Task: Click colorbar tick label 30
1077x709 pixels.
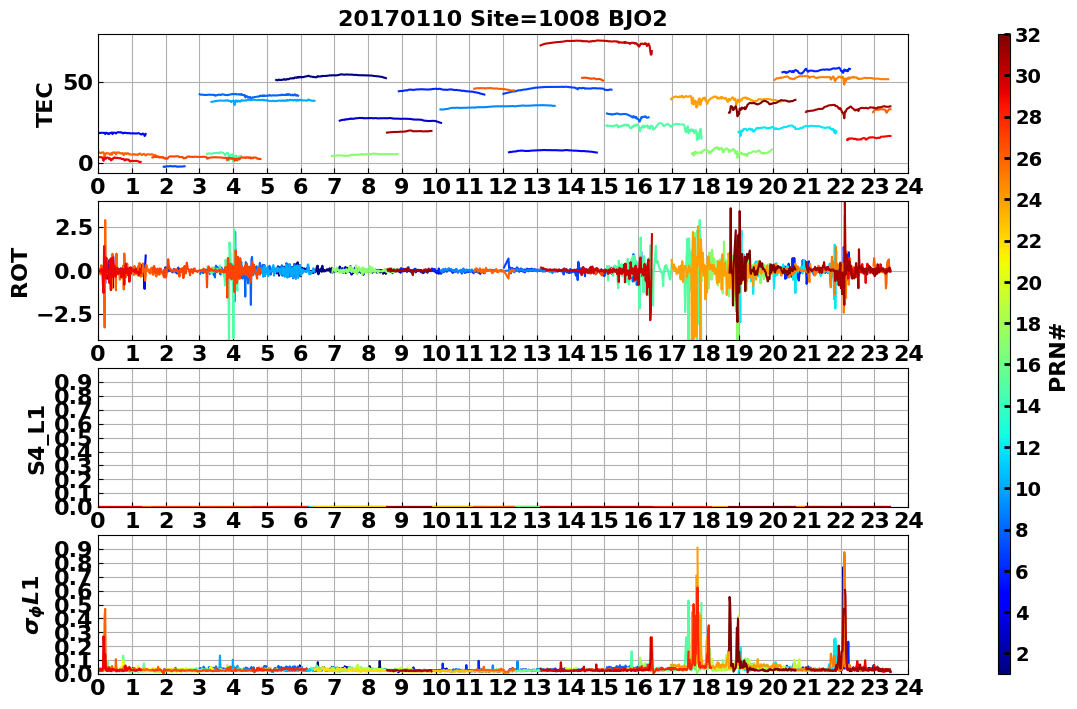Action: click(1028, 76)
